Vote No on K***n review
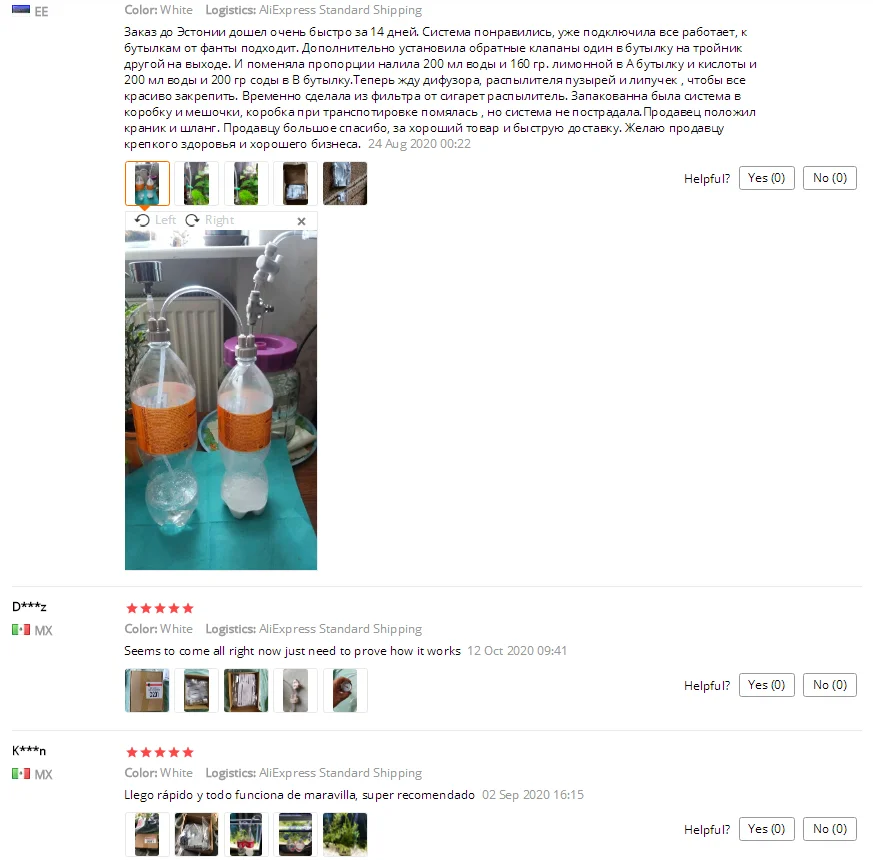Image resolution: width=873 pixels, height=860 pixels. pos(830,829)
